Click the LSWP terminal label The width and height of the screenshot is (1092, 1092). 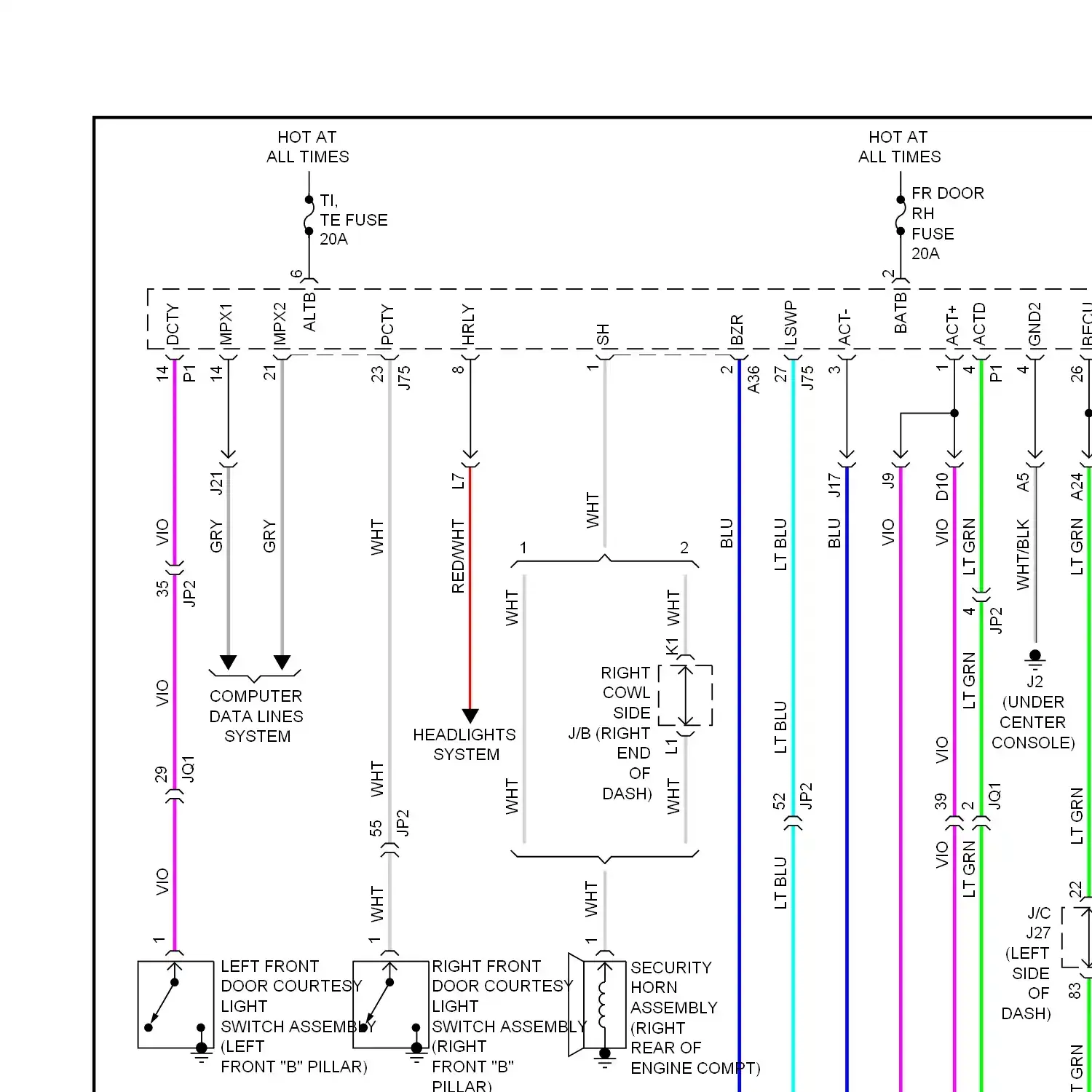(791, 323)
